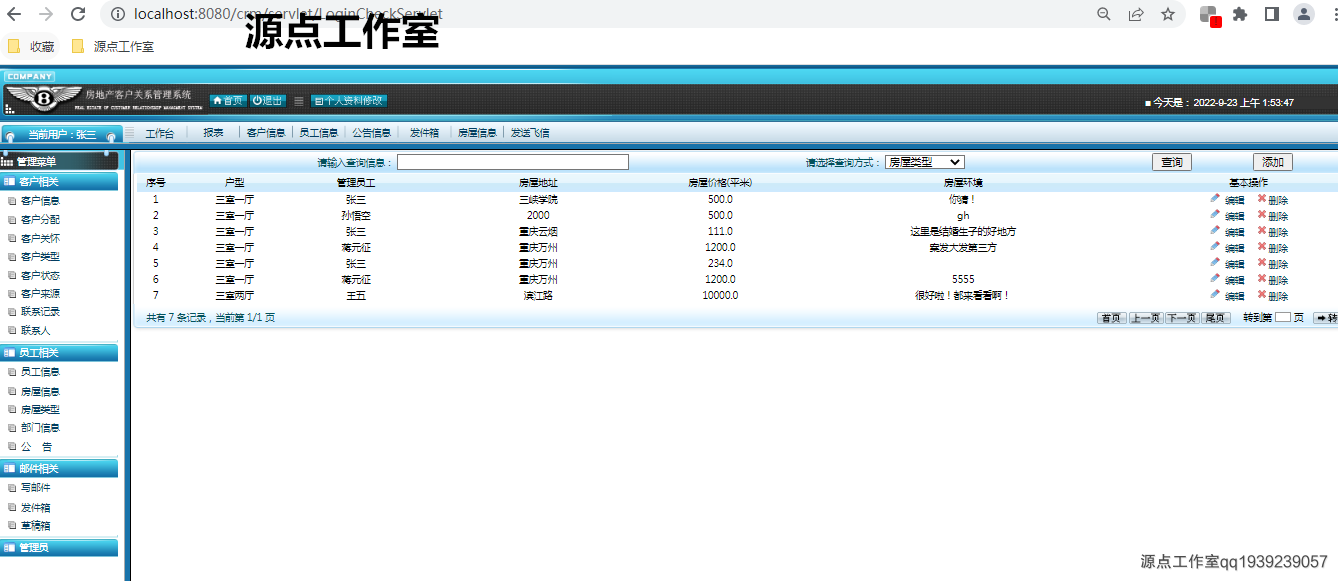Click the 查询 search button
This screenshot has height=581, width=1338.
click(x=1171, y=162)
